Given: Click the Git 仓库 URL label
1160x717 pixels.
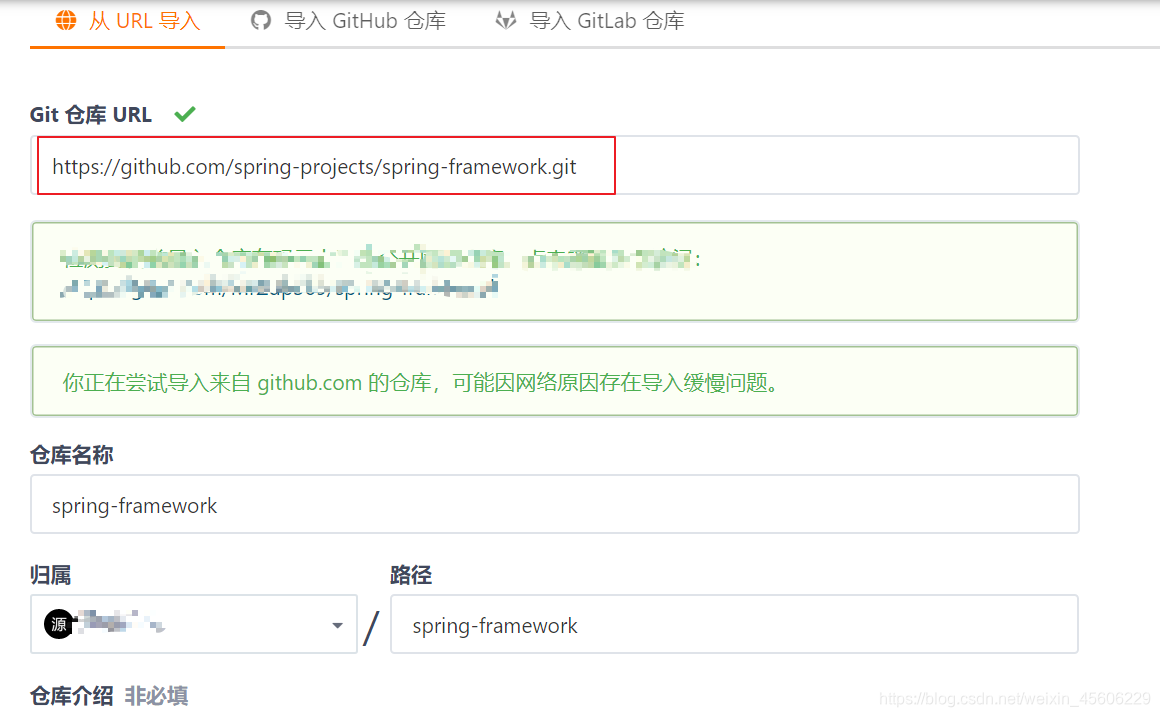Looking at the screenshot, I should (x=91, y=115).
